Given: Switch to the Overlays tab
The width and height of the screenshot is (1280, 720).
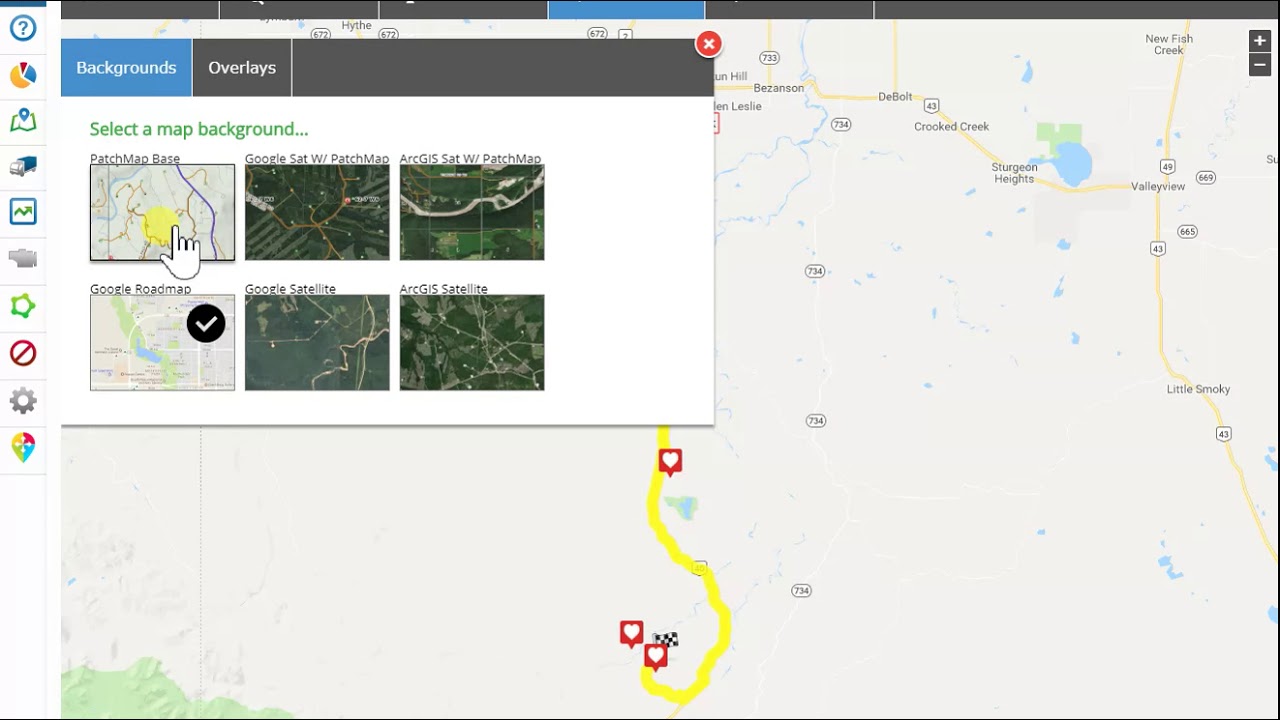Looking at the screenshot, I should coord(242,68).
